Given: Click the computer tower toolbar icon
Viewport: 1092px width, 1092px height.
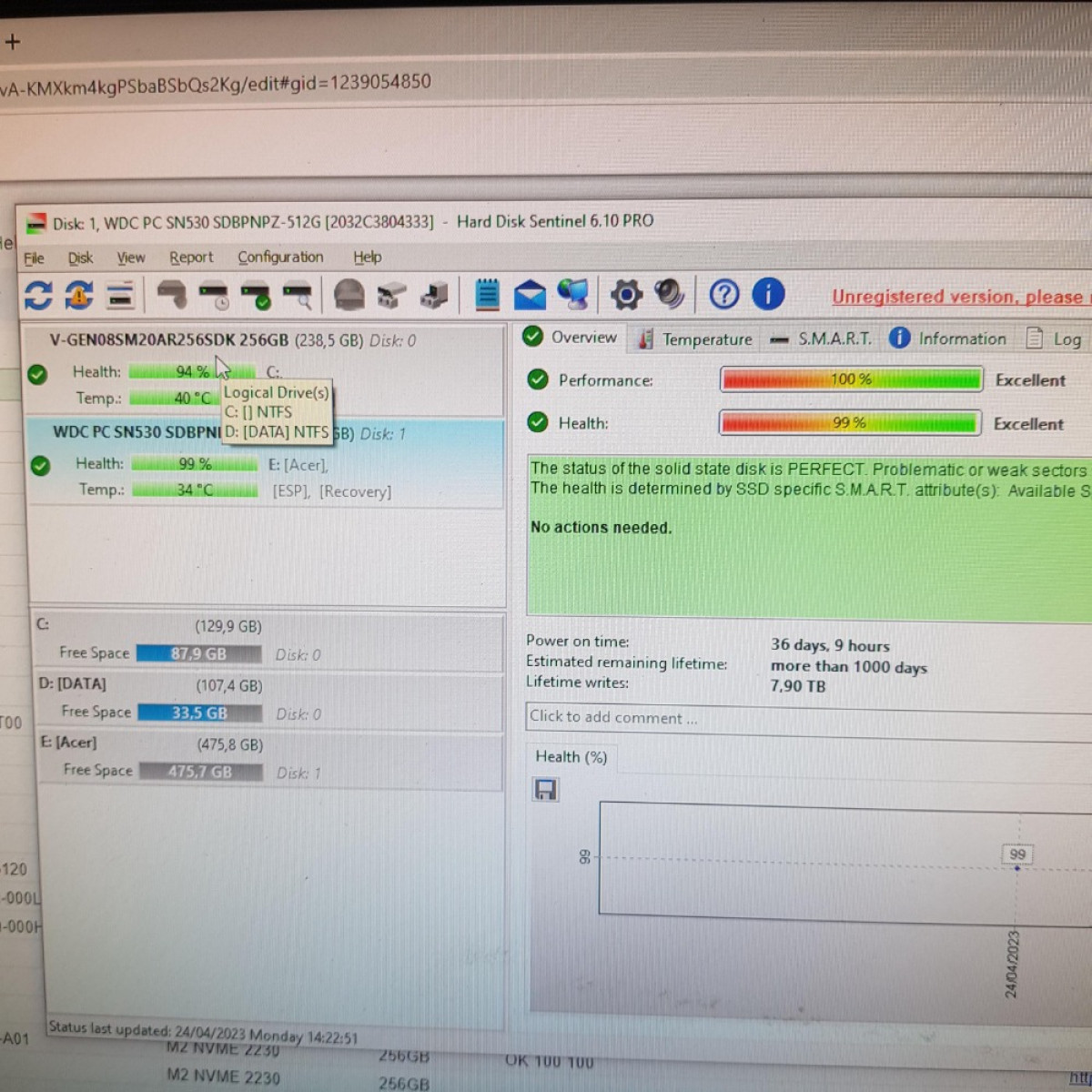Looking at the screenshot, I should click(x=434, y=295).
